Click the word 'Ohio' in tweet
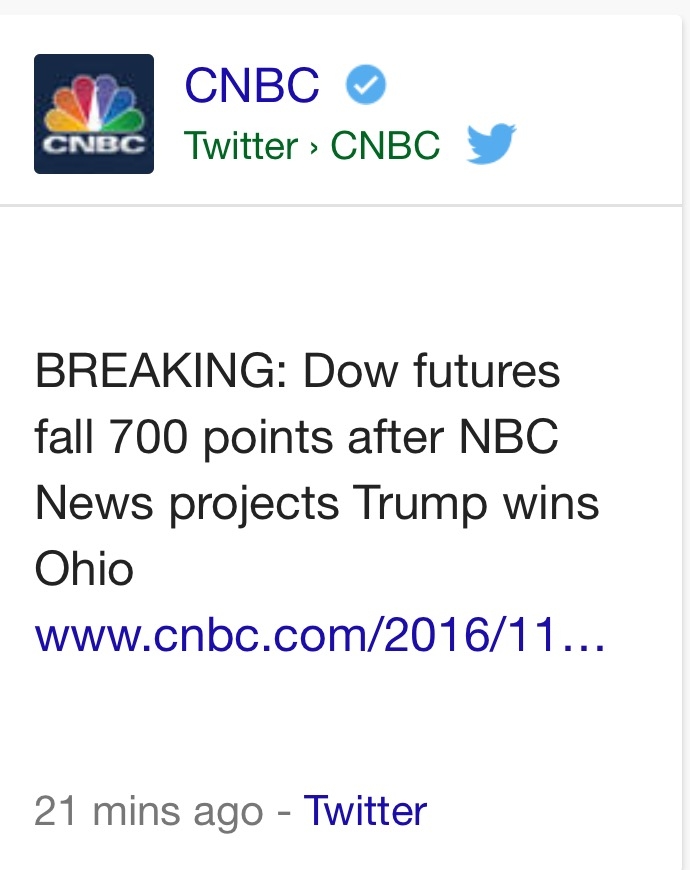The height and width of the screenshot is (870, 690). point(84,568)
